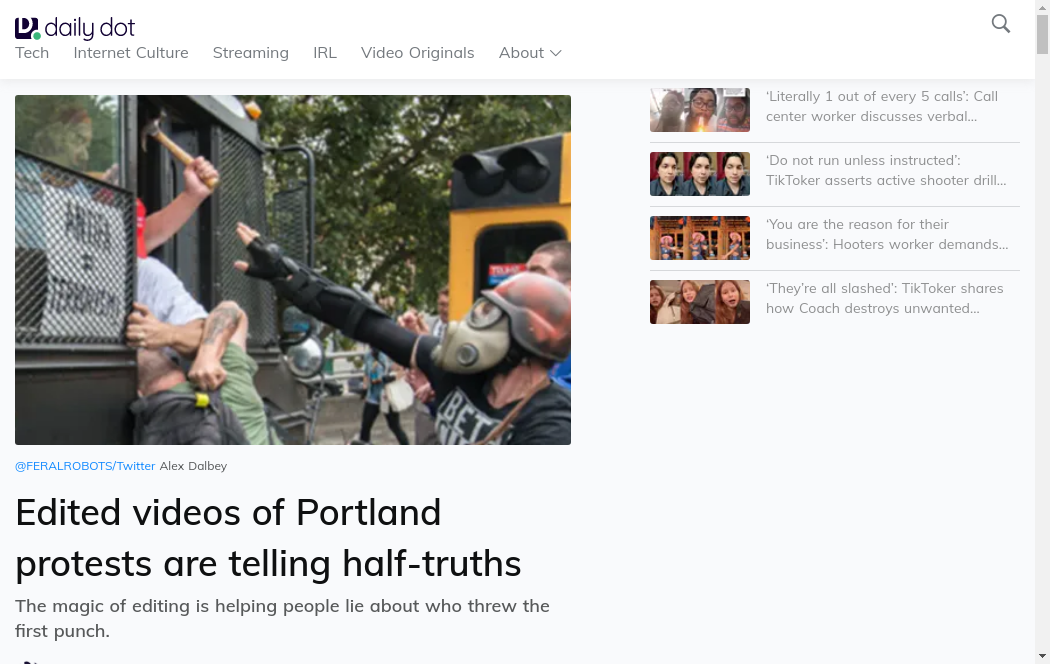Open Video Originals section
Image resolution: width=1050 pixels, height=664 pixels.
[417, 53]
